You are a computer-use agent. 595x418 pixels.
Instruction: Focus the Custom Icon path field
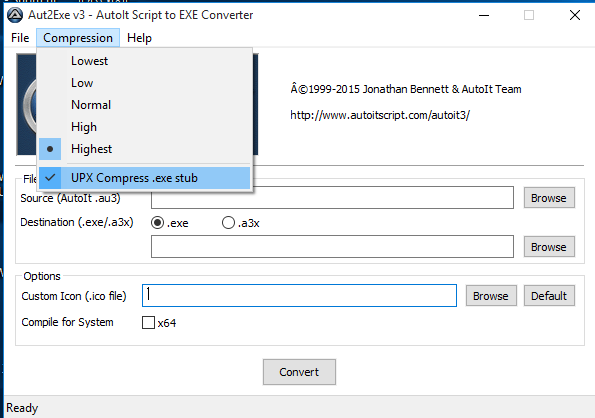pyautogui.click(x=299, y=295)
